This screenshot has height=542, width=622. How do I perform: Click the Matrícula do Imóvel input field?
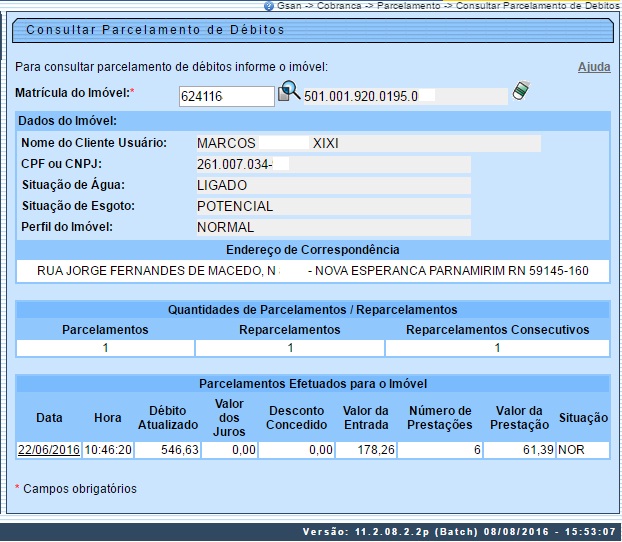coord(226,96)
